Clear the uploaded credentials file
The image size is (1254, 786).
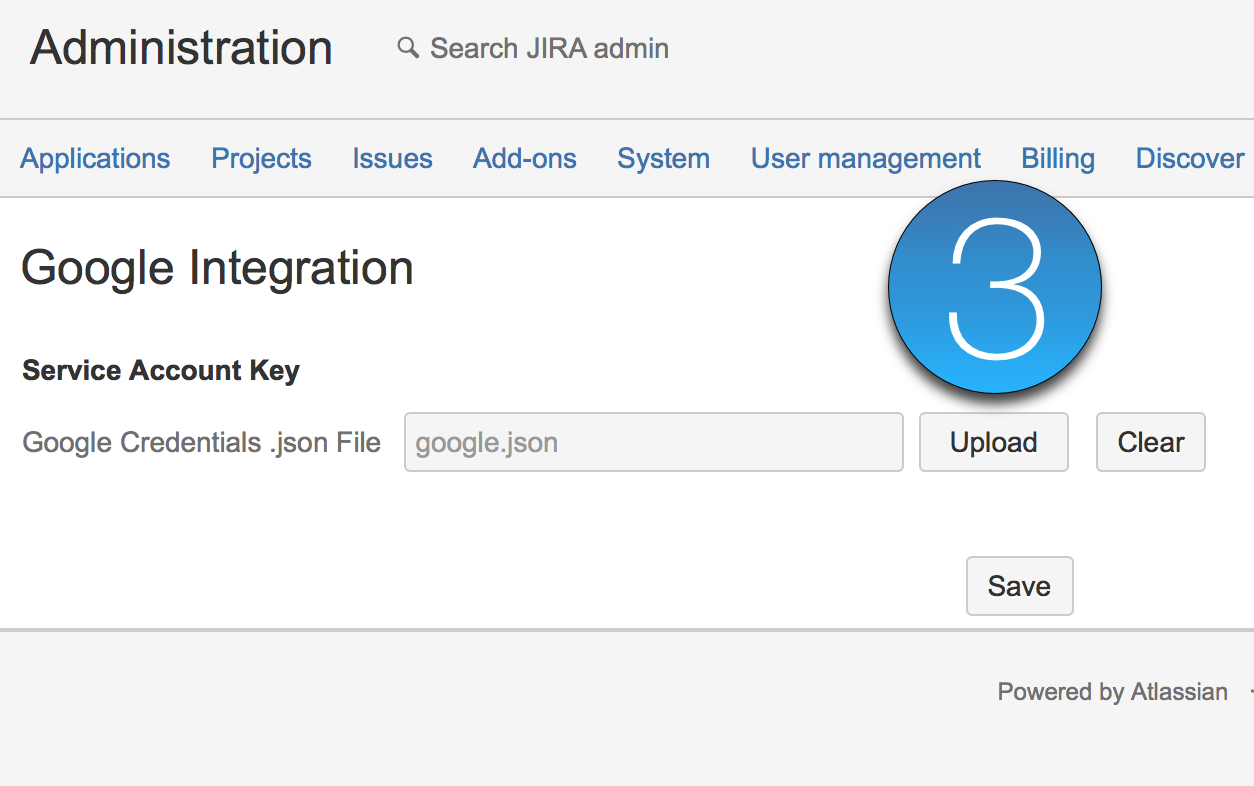[x=1150, y=442]
